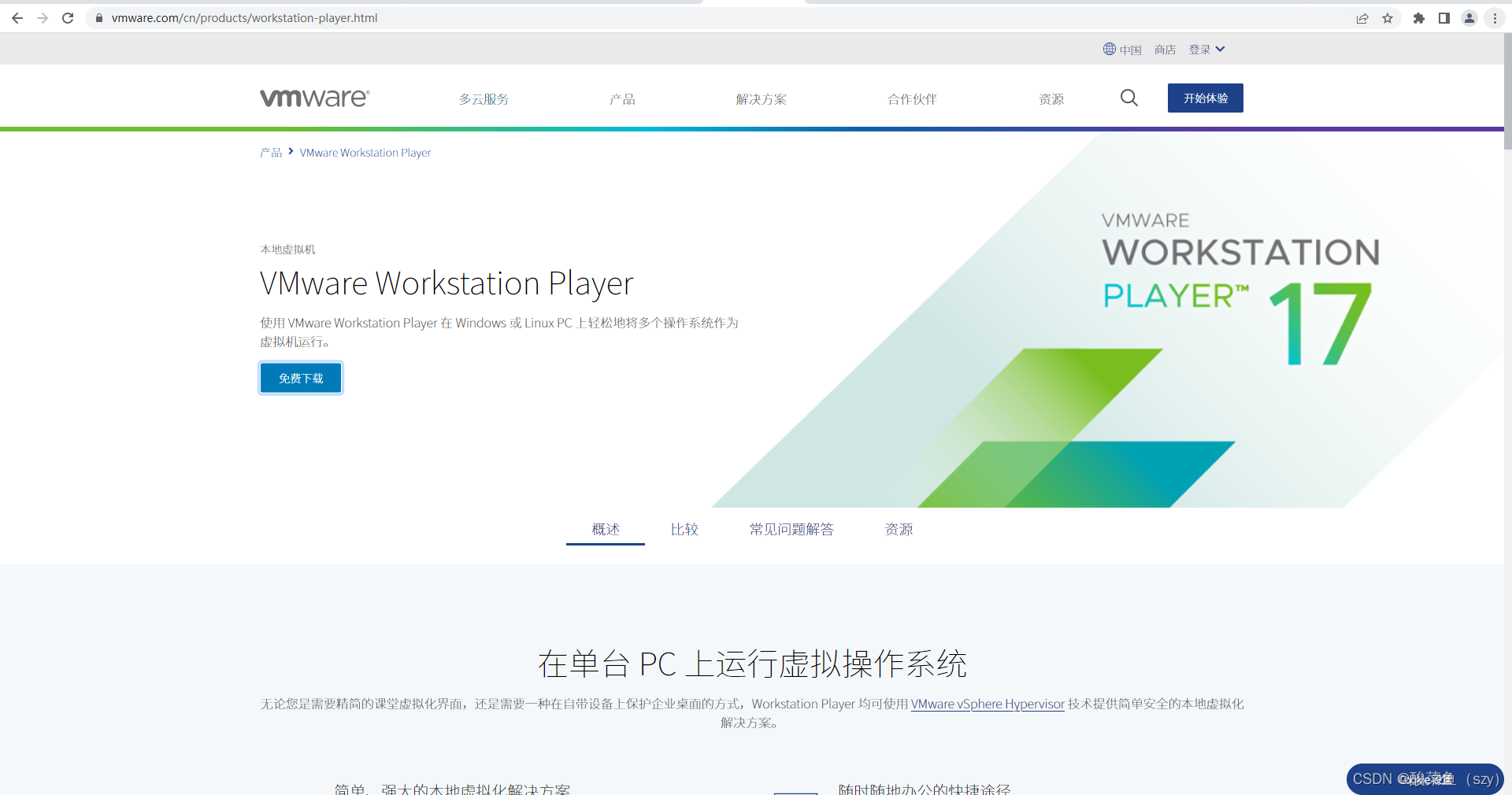Select the 资源 tab below the banner

899,530
